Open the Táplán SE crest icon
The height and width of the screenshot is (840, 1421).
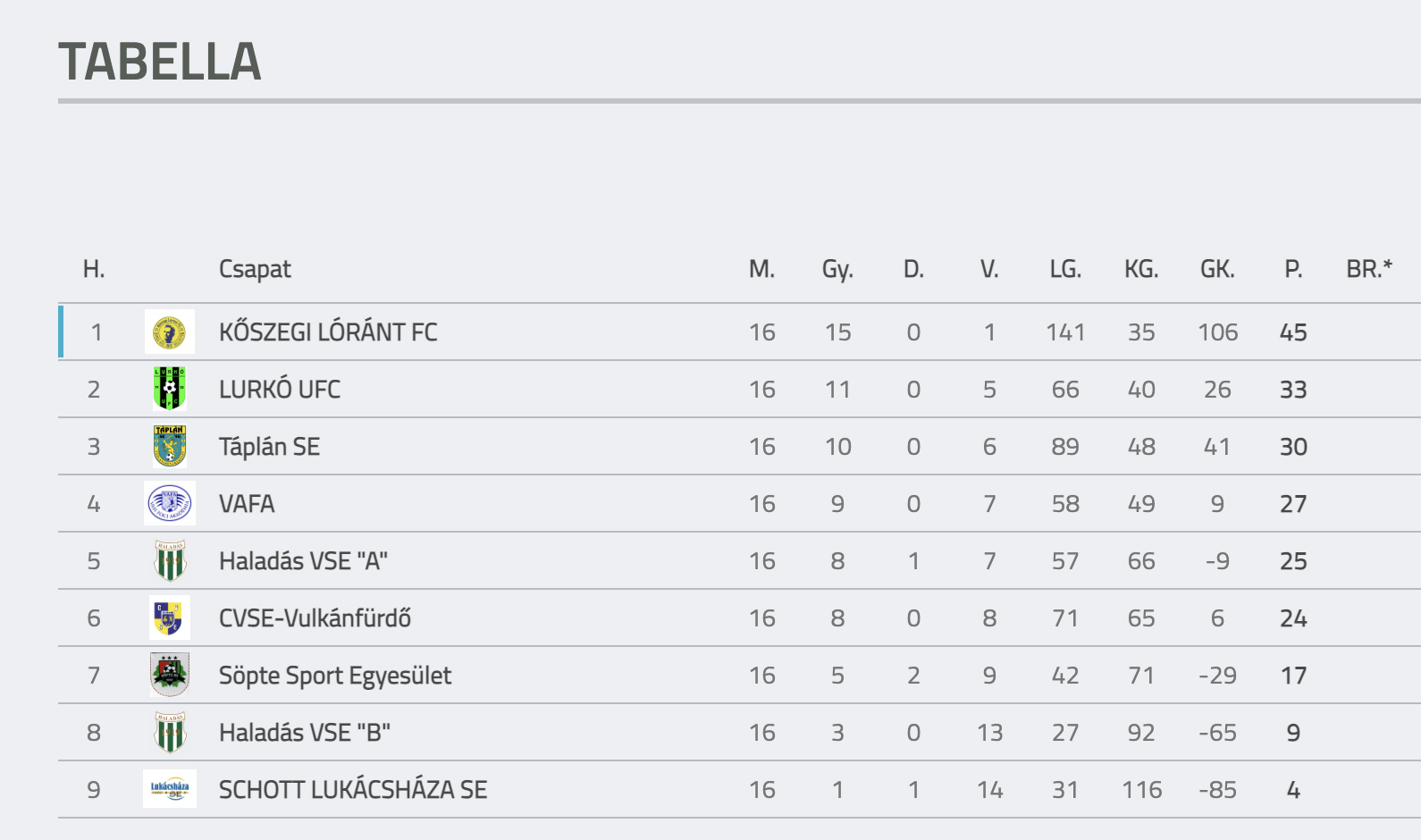click(x=170, y=446)
